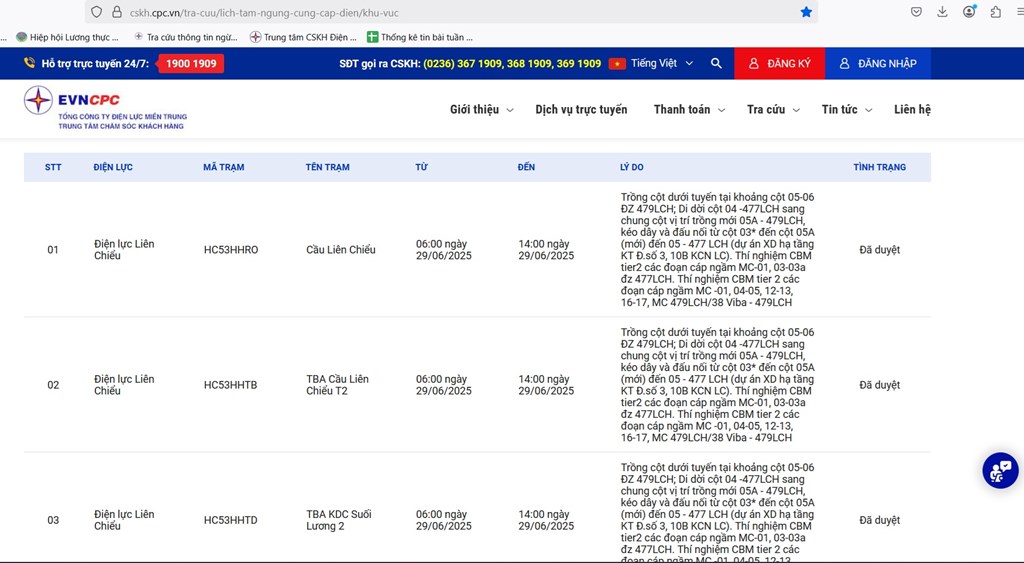Click the ĐĂNG NHẬP button
The height and width of the screenshot is (563, 1024).
click(x=877, y=63)
